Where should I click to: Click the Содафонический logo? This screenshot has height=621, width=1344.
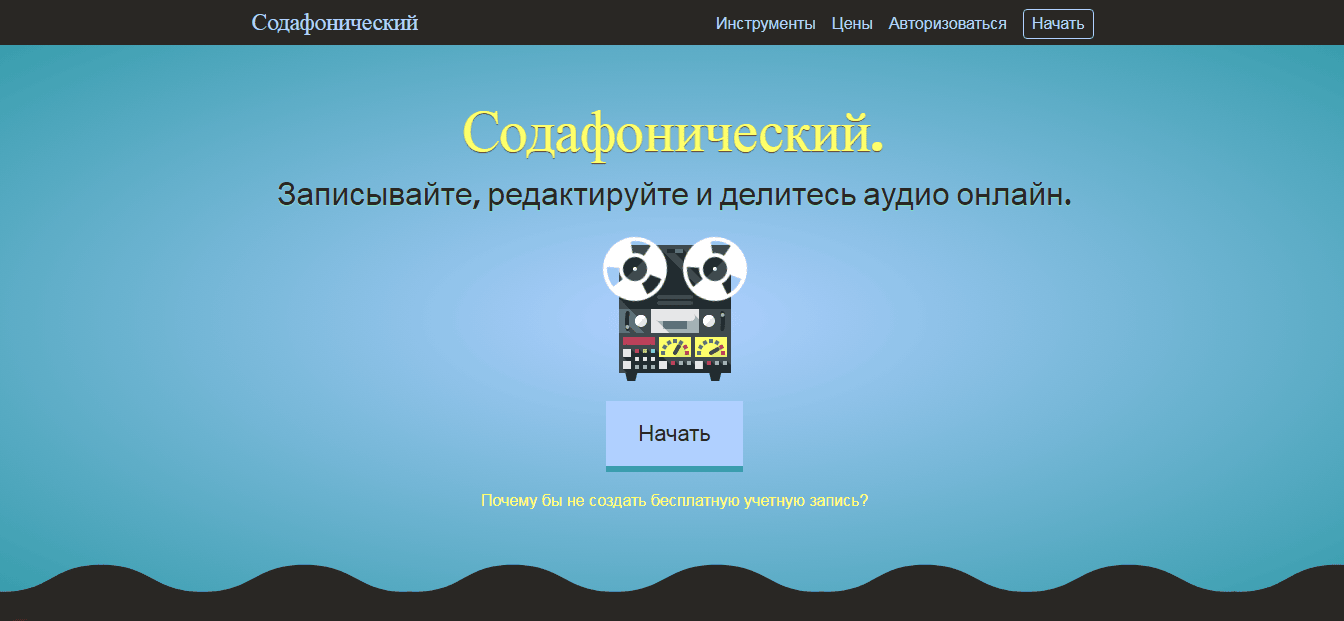point(335,22)
